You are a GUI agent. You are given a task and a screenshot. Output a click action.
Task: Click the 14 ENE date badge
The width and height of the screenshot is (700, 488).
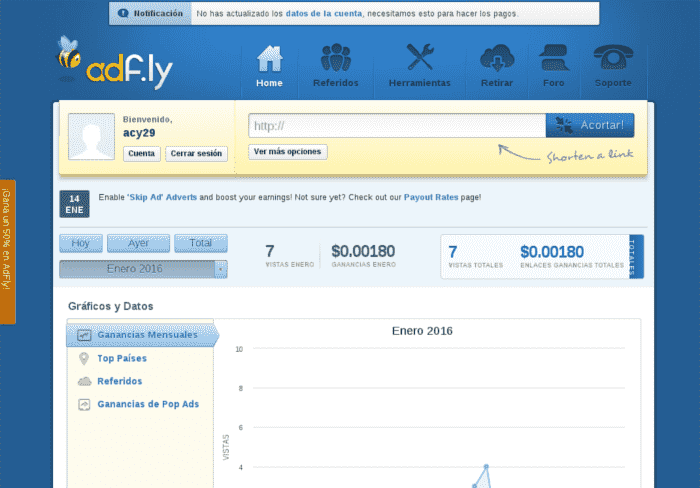tap(75, 204)
